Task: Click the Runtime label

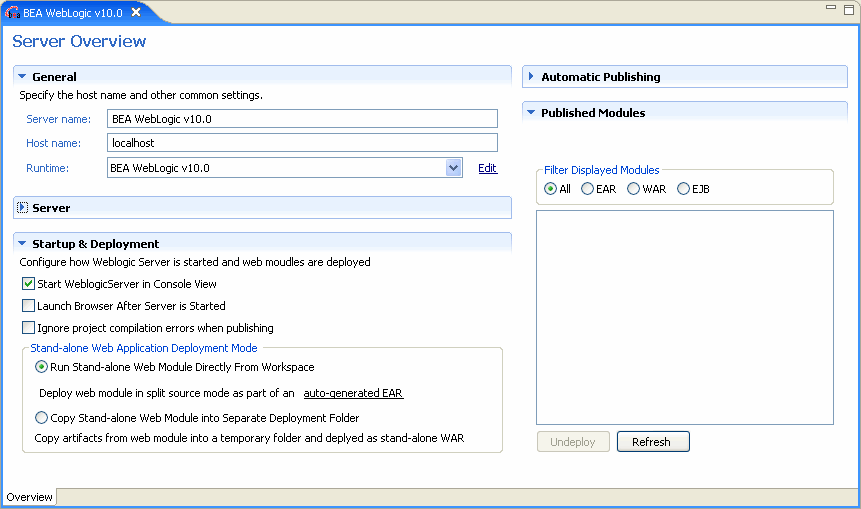Action: click(47, 168)
